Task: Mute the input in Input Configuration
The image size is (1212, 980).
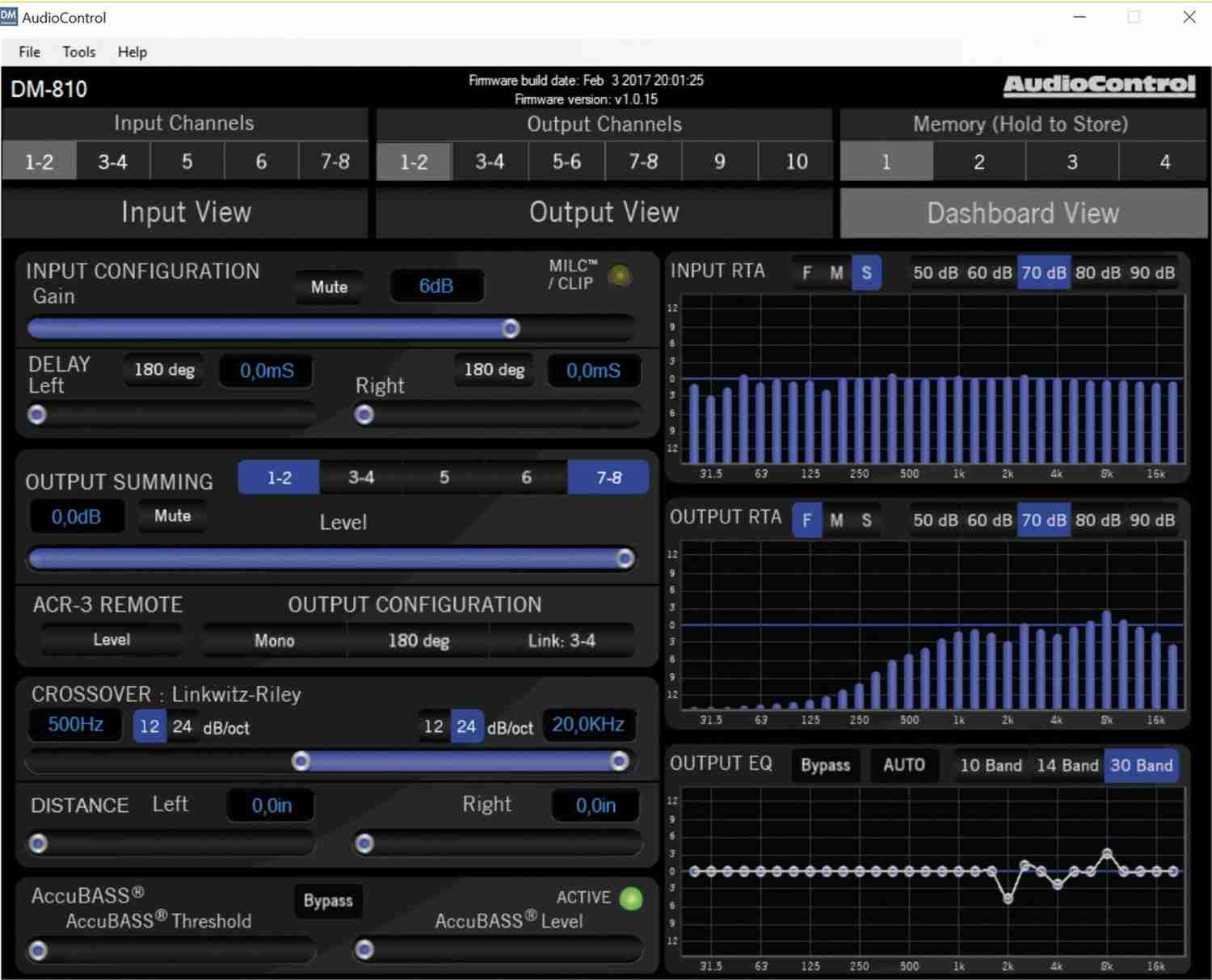Action: [329, 287]
